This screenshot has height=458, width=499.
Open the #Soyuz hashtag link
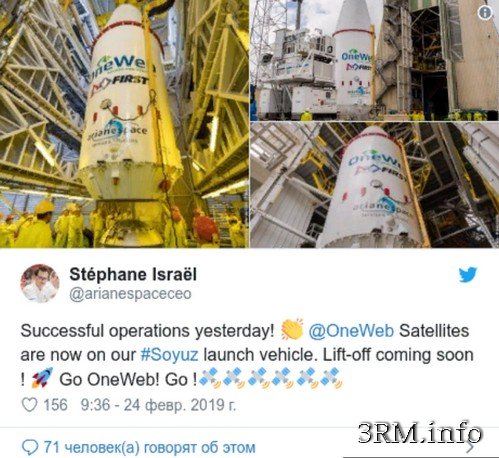[x=169, y=355]
